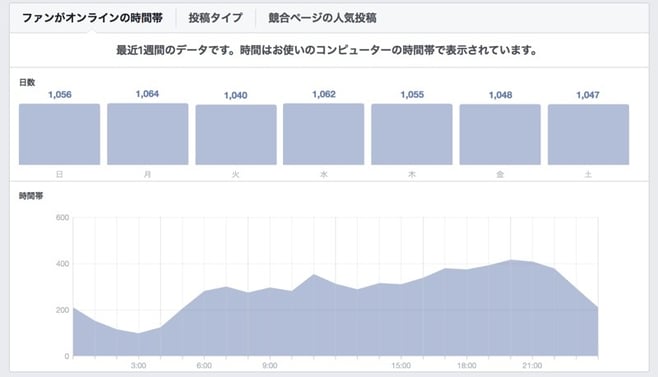Select the Saturday bar labeled 1,047
The height and width of the screenshot is (377, 658).
click(x=588, y=134)
